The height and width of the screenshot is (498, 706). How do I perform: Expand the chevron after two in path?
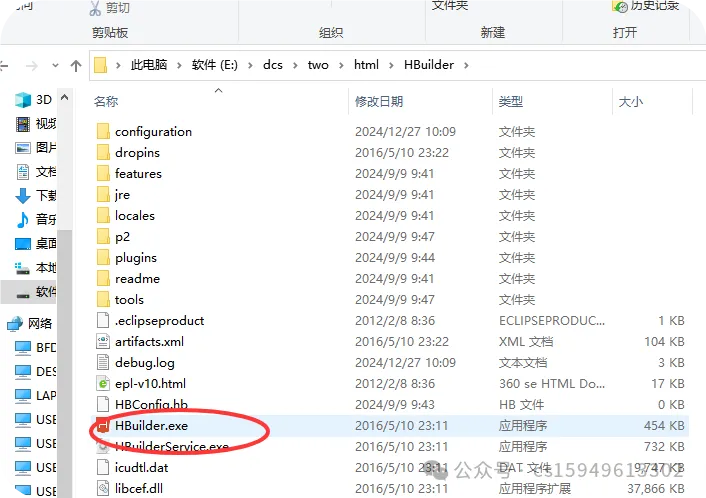click(341, 65)
